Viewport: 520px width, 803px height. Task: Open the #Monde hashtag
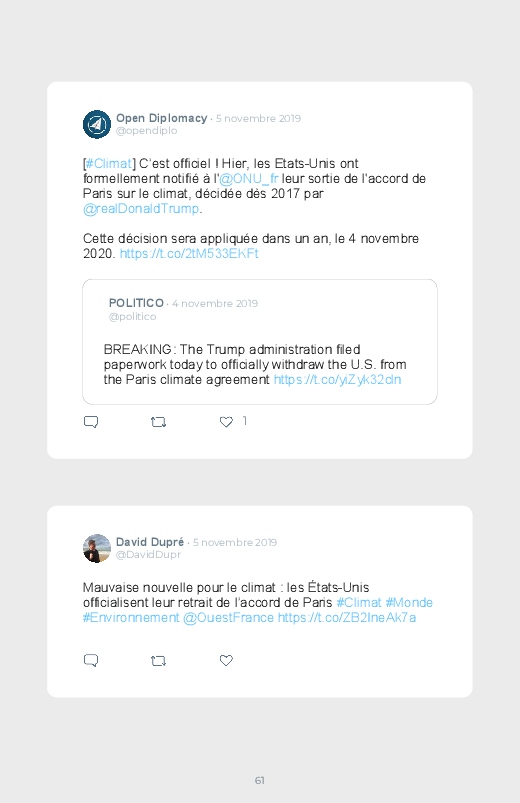point(409,602)
